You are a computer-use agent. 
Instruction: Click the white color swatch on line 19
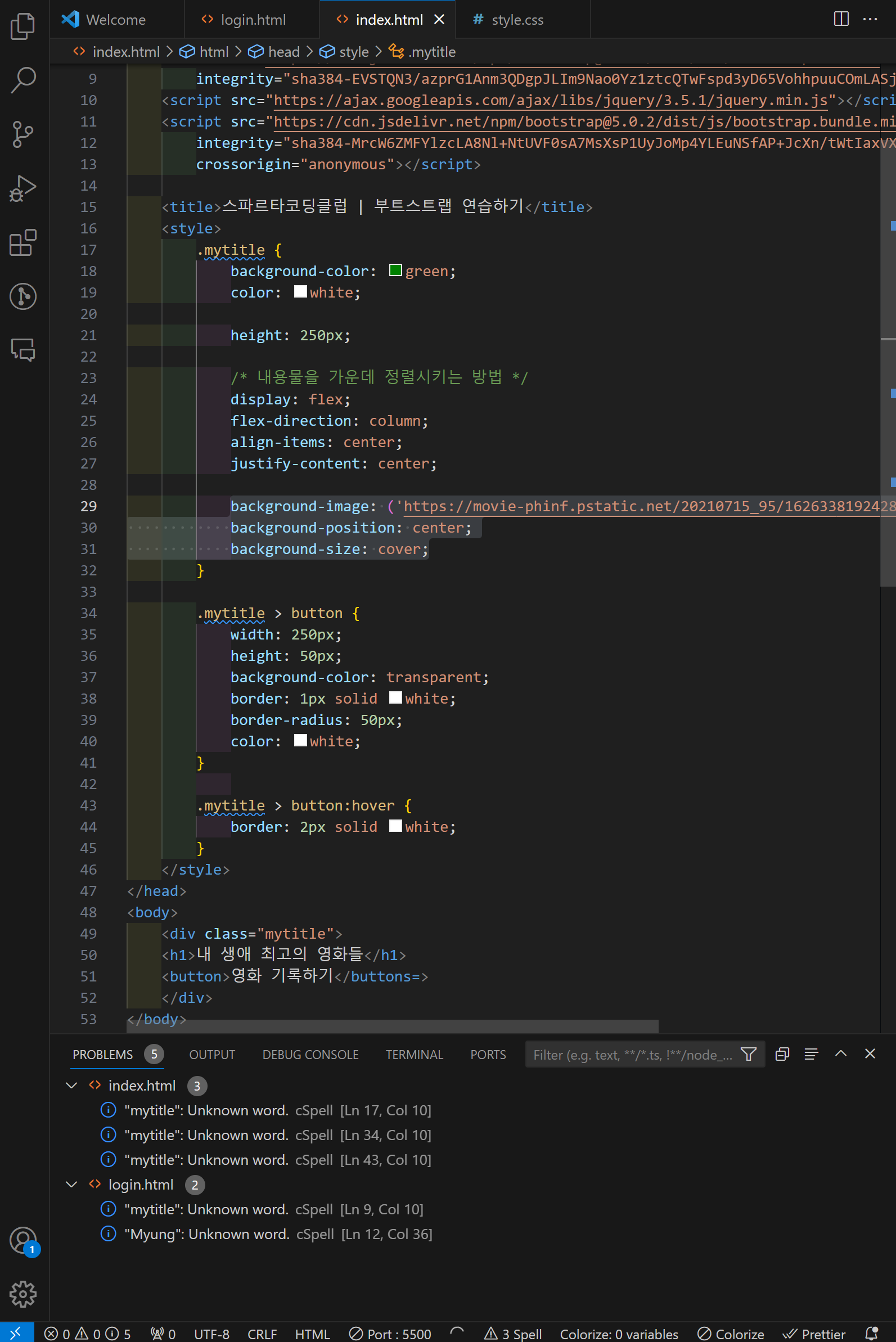click(300, 291)
